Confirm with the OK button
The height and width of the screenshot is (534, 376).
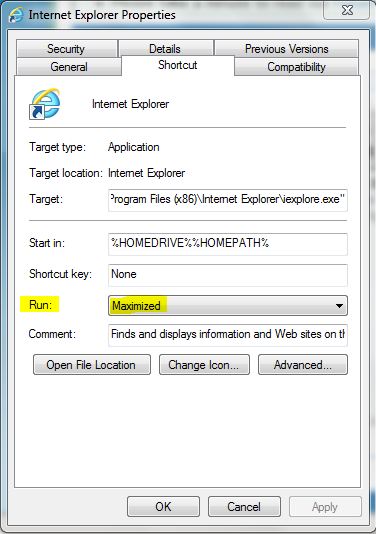pyautogui.click(x=163, y=506)
